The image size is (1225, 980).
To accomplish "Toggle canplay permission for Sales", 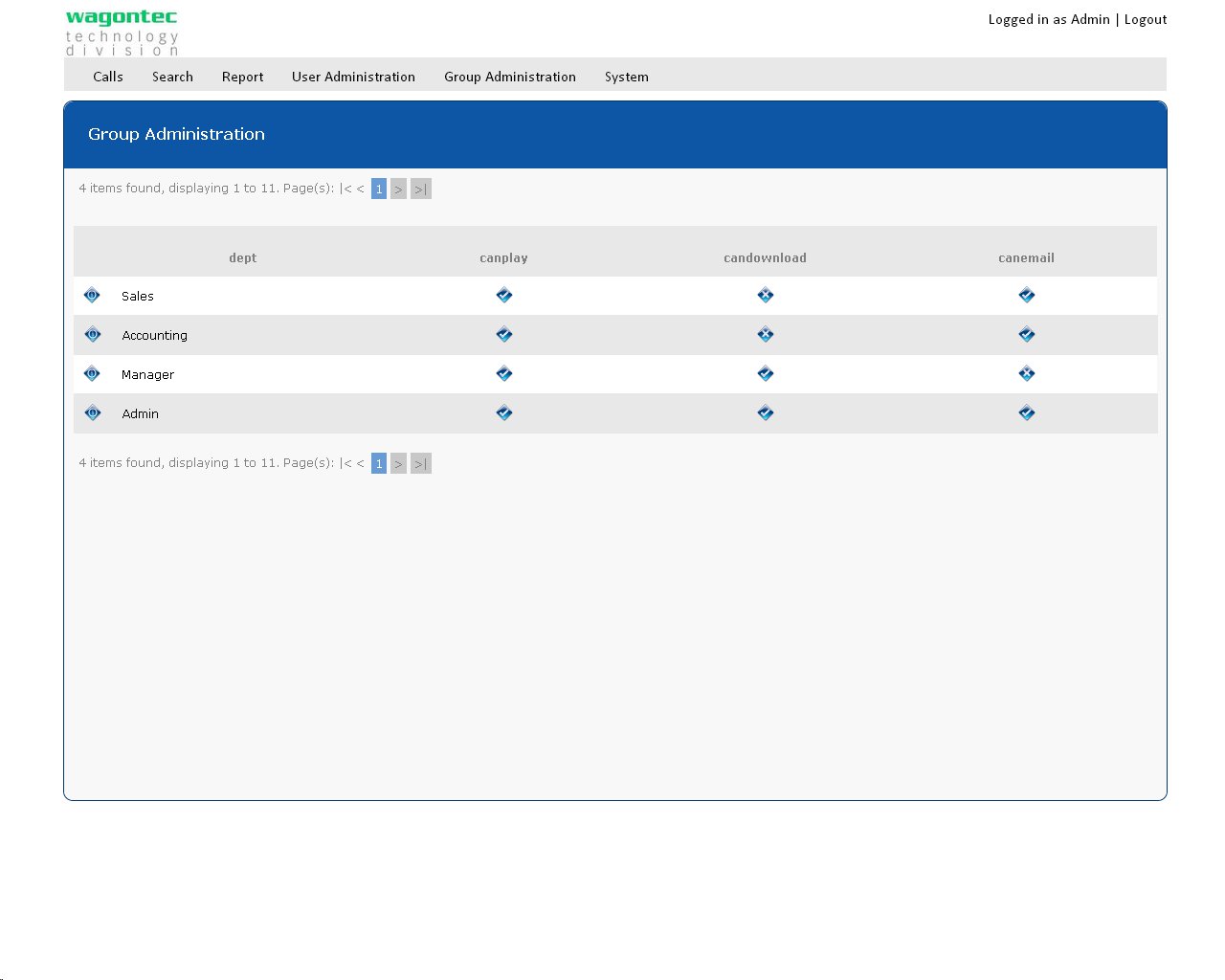I will tap(504, 295).
